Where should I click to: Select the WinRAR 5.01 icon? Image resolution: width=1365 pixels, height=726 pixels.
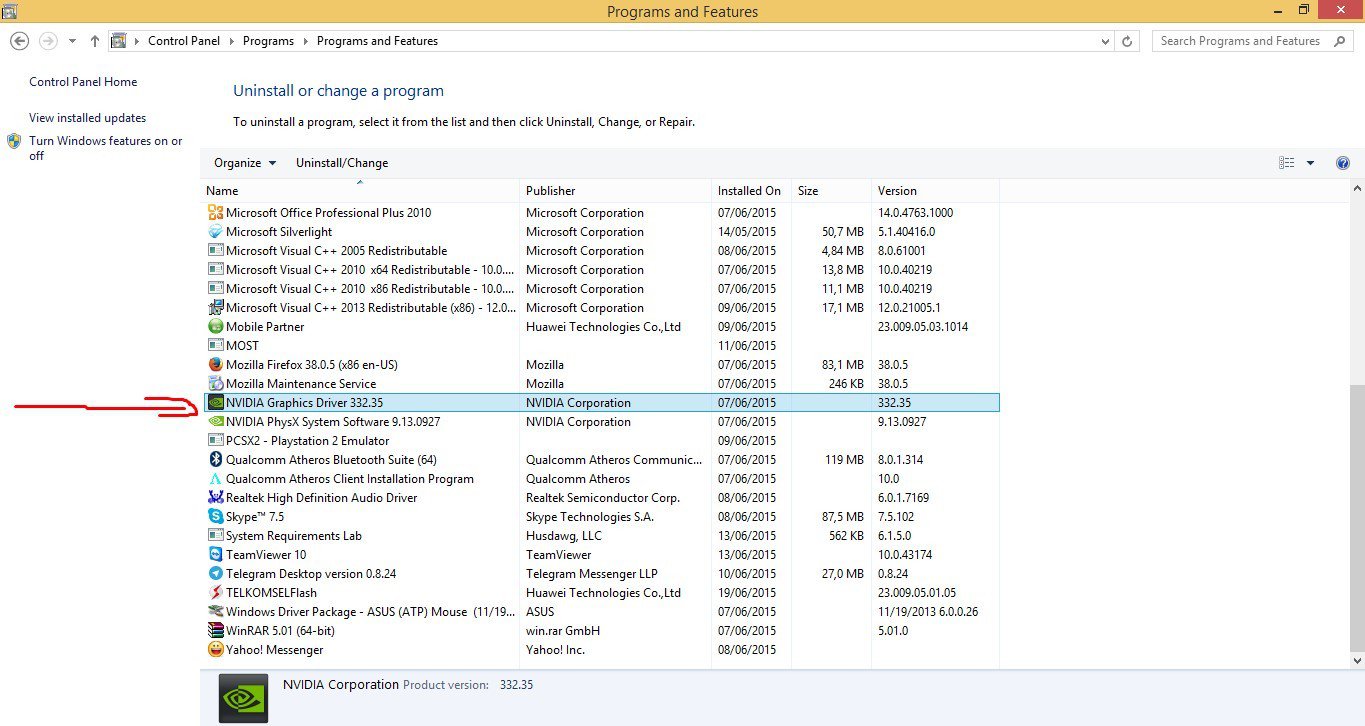pos(215,631)
